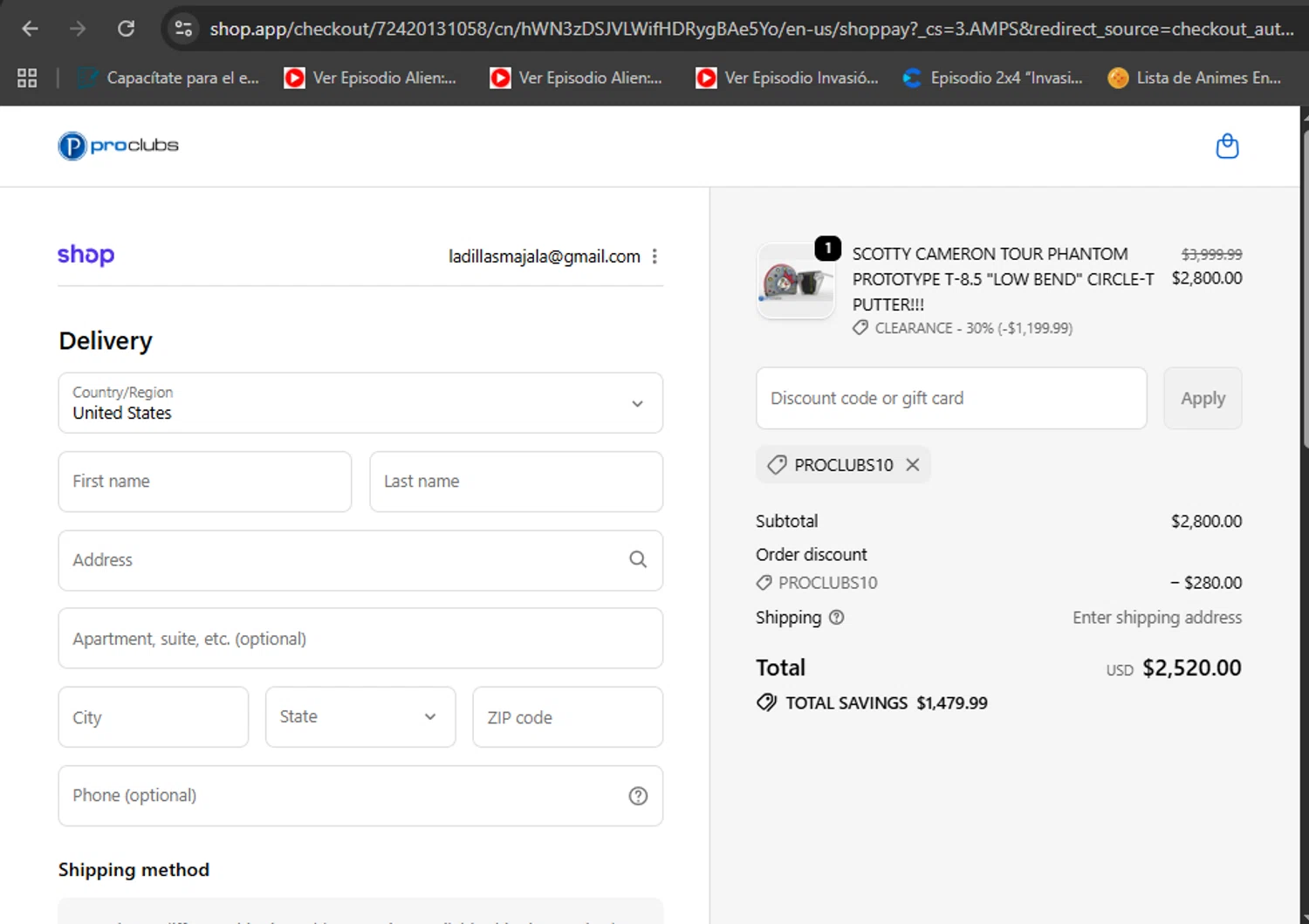Select the PROCLUBS10 discount tag chip
The width and height of the screenshot is (1309, 924).
click(843, 465)
